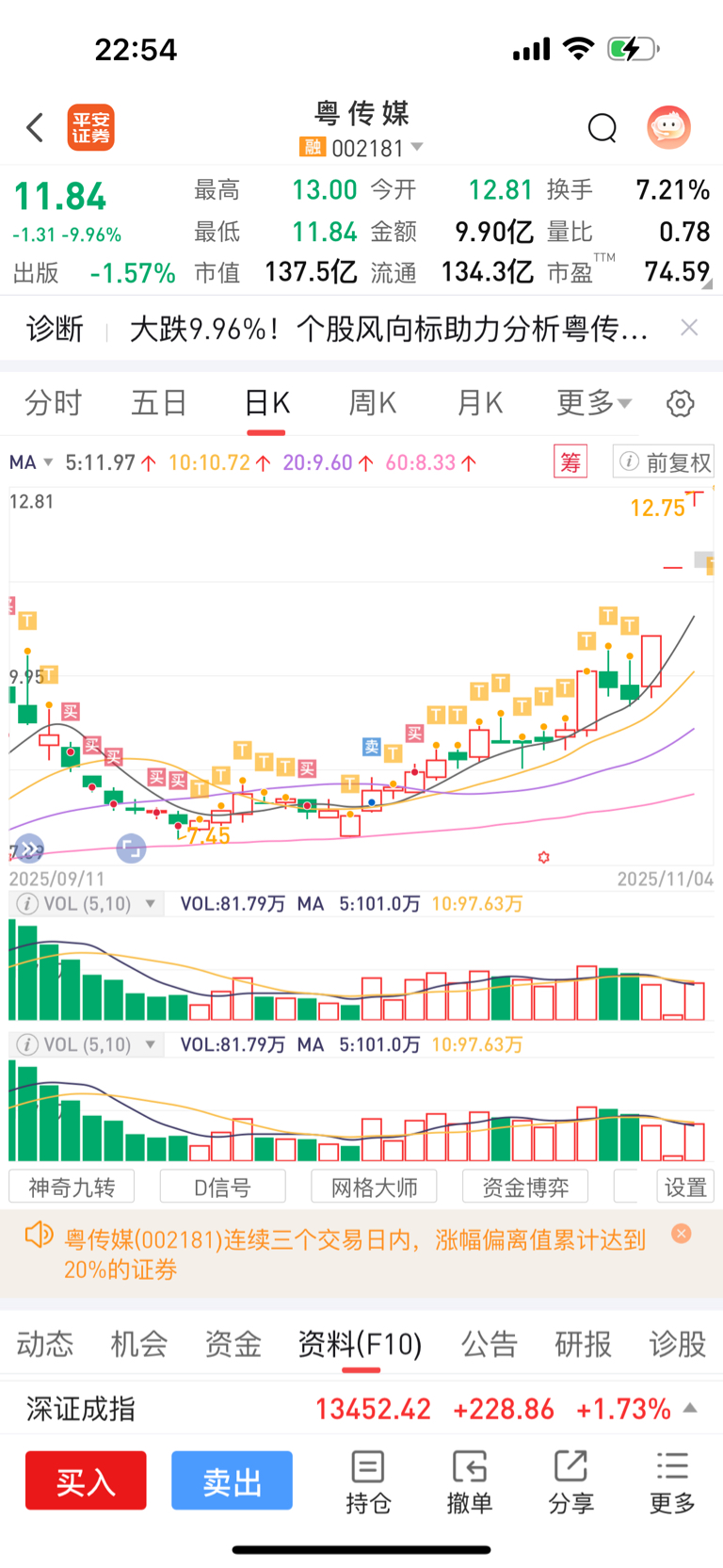Select the D信号 indicator button

point(223,1187)
